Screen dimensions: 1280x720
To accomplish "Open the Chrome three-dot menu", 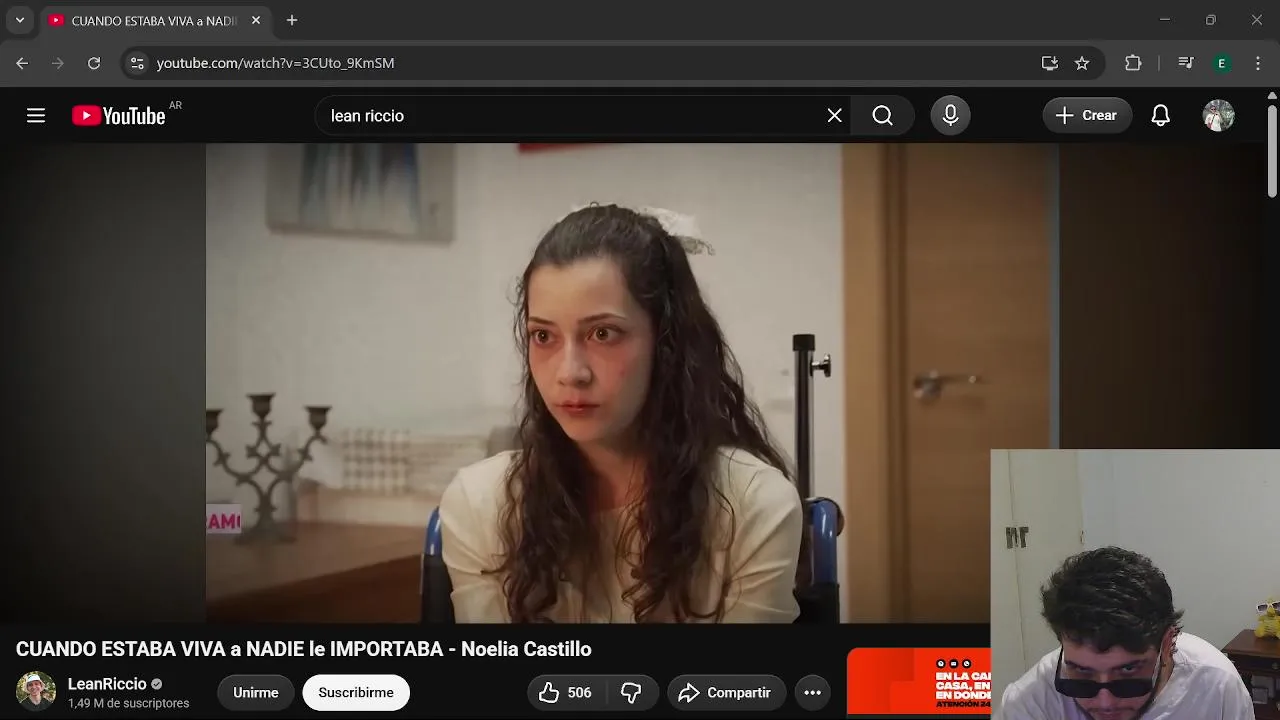I will [1257, 63].
